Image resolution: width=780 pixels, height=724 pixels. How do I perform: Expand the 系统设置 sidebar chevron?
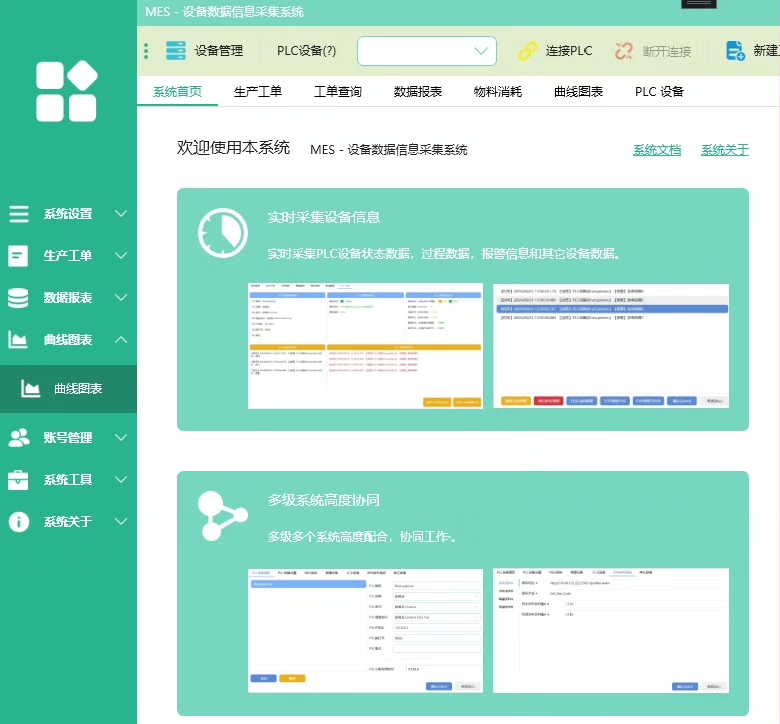(x=121, y=214)
